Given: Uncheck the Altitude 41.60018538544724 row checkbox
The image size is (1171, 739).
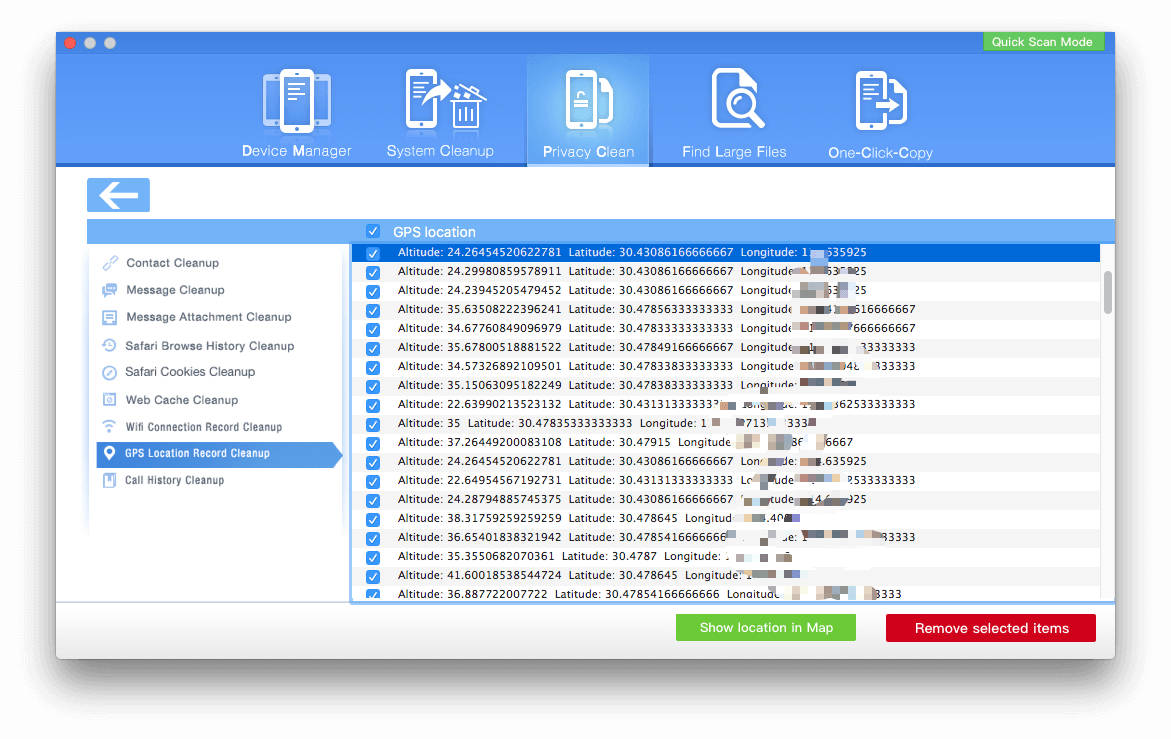Looking at the screenshot, I should pos(373,576).
